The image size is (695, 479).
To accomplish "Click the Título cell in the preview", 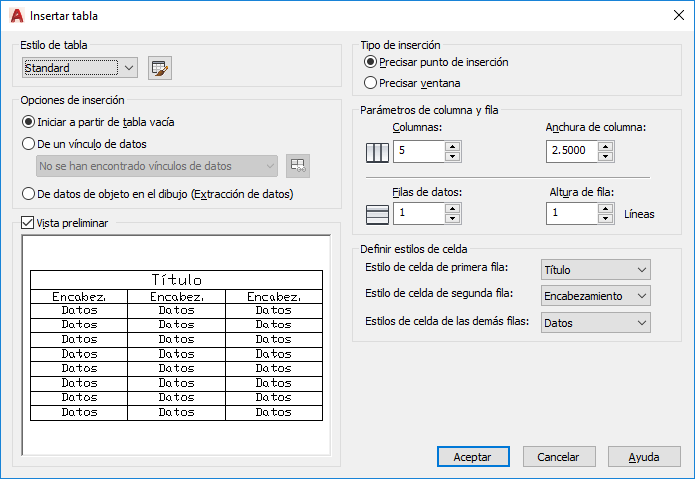I will tap(176, 280).
